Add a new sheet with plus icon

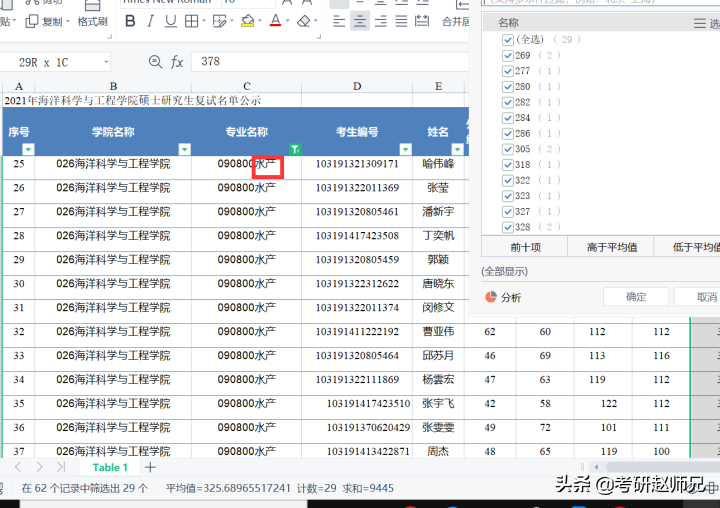point(150,467)
